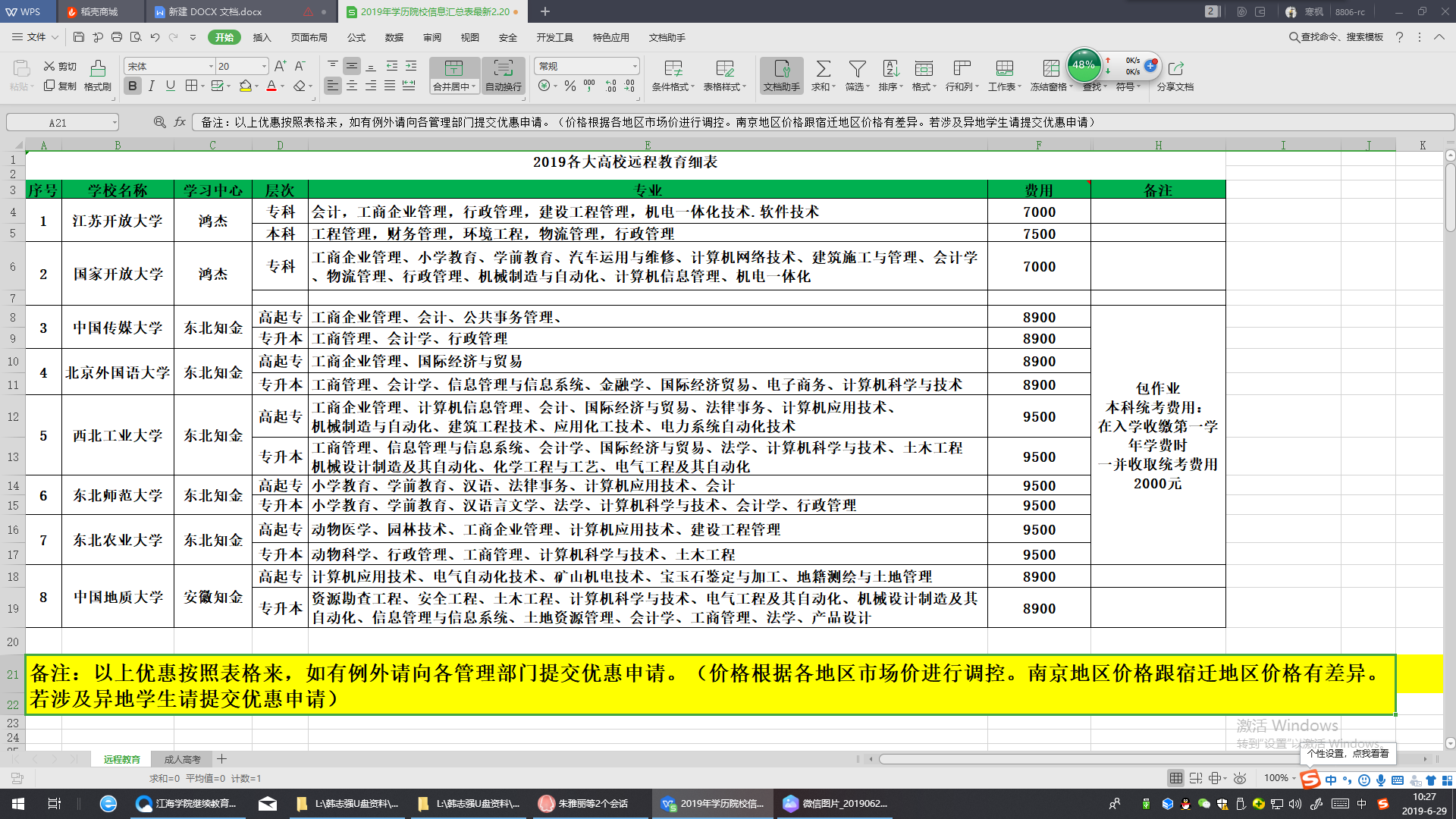Click the font color red A swatch
The image size is (1456, 819).
pyautogui.click(x=271, y=86)
